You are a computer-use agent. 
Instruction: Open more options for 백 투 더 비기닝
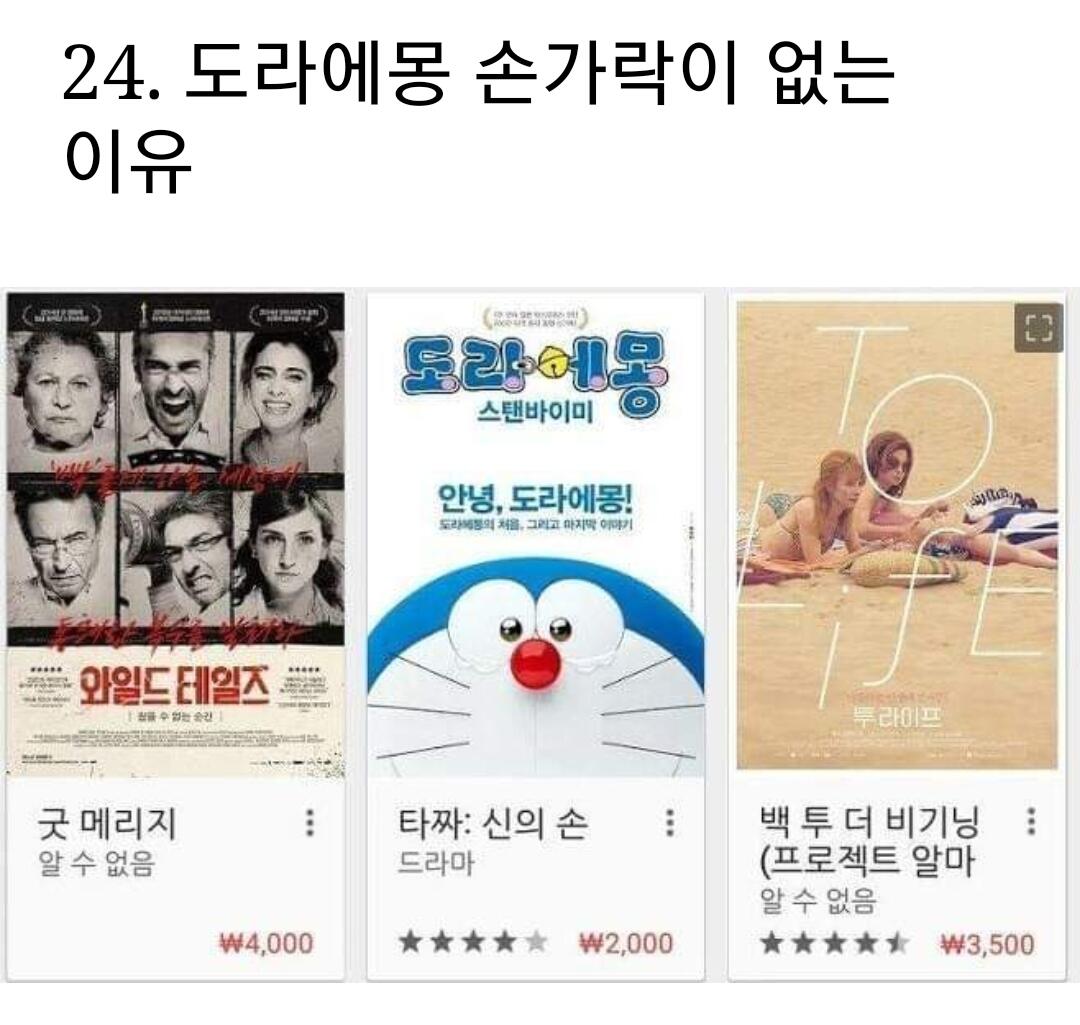(1031, 821)
